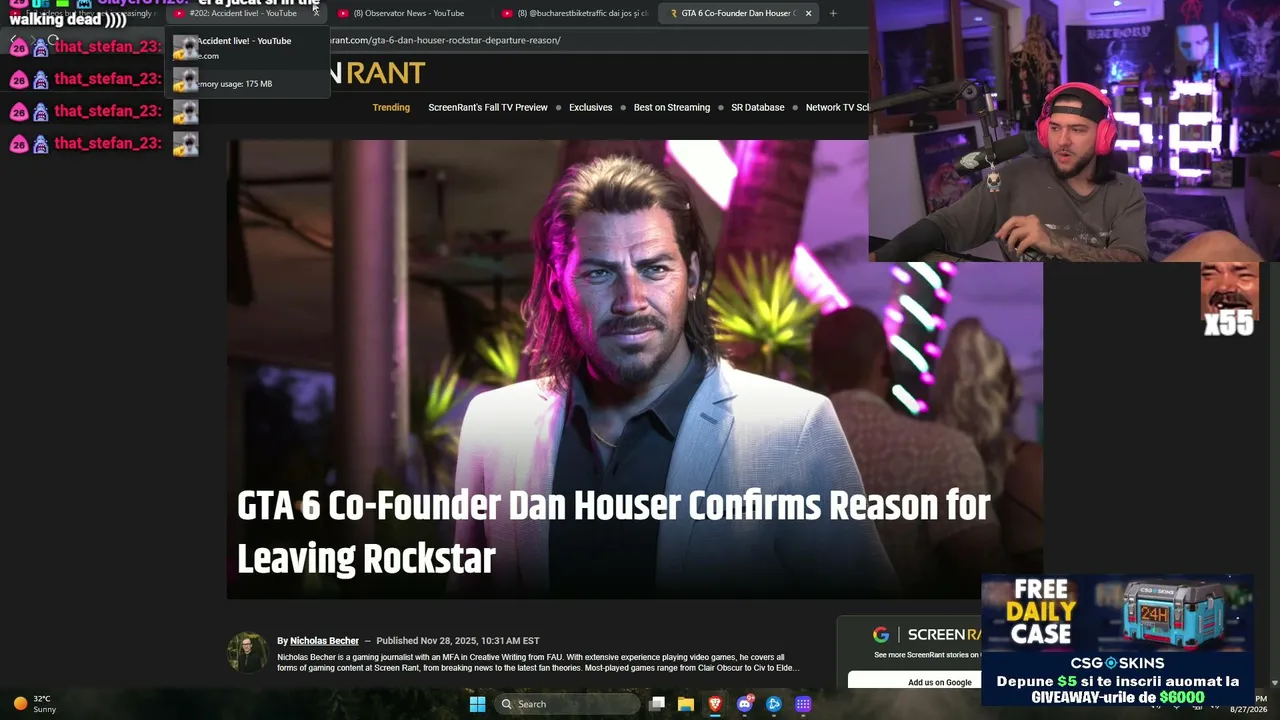Open the blue round app icon beside Discord
This screenshot has width=1280, height=720.
774,704
